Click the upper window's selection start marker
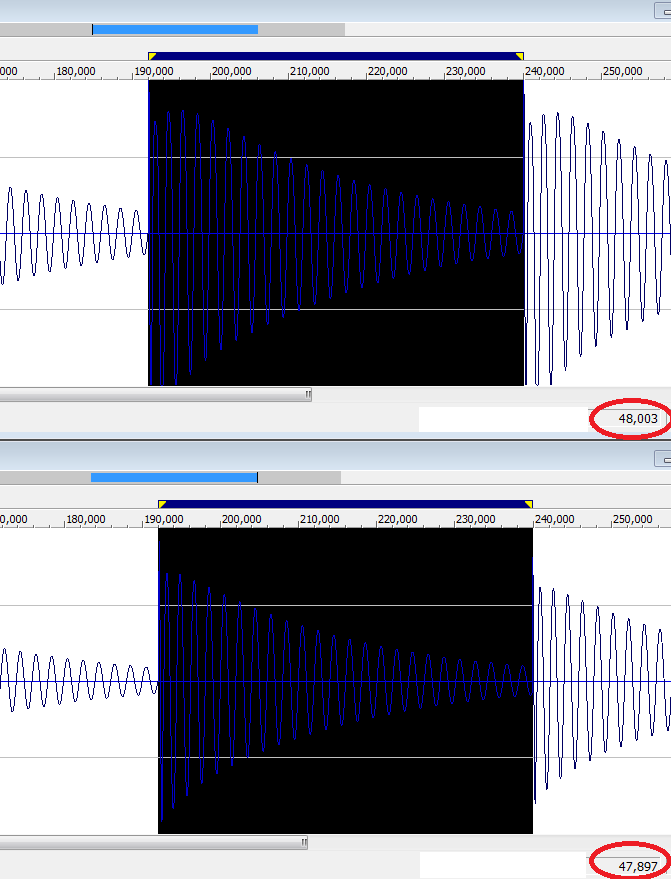This screenshot has height=879, width=671. point(152,56)
